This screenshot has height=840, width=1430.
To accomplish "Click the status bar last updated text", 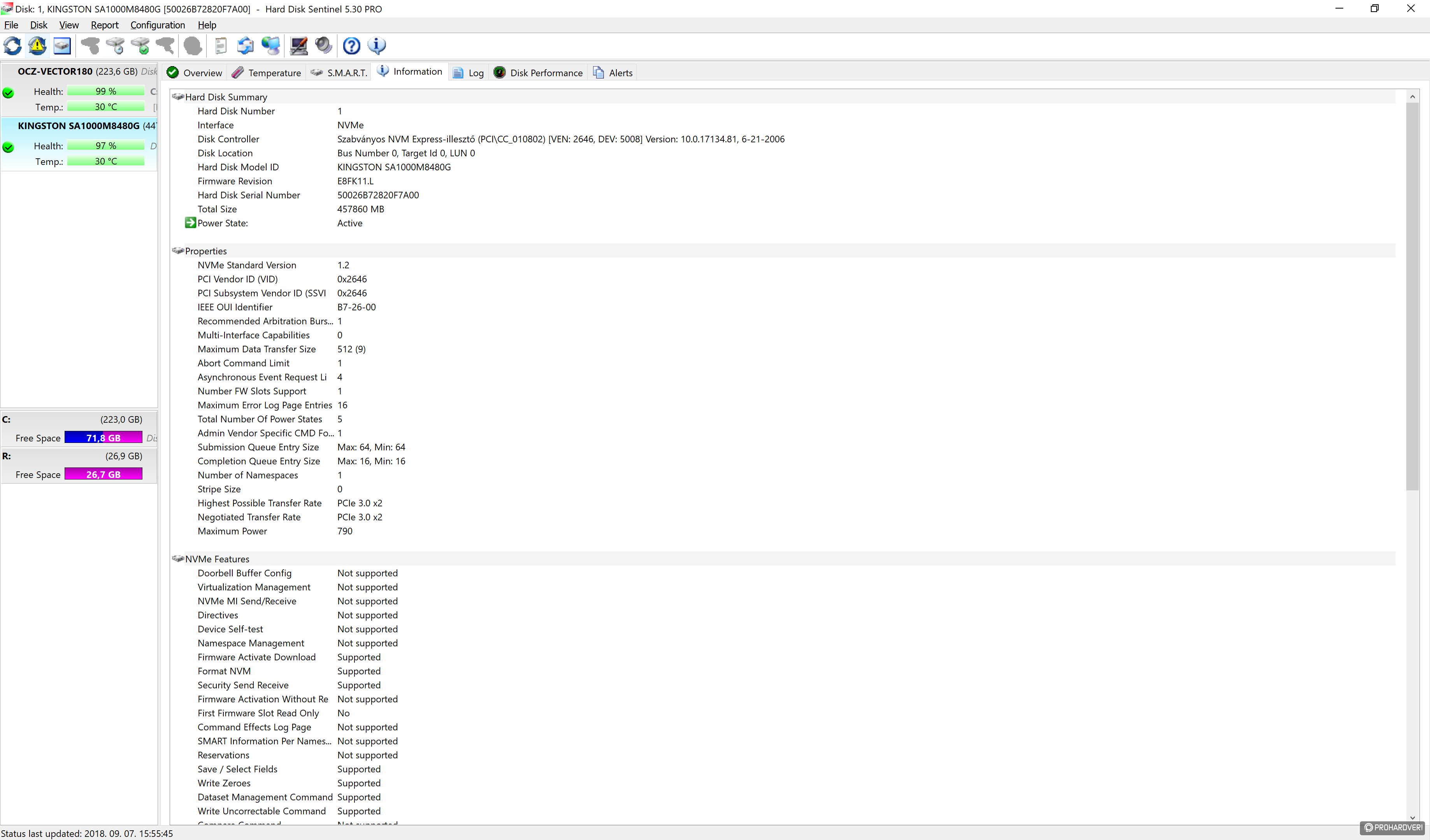I will tap(87, 833).
